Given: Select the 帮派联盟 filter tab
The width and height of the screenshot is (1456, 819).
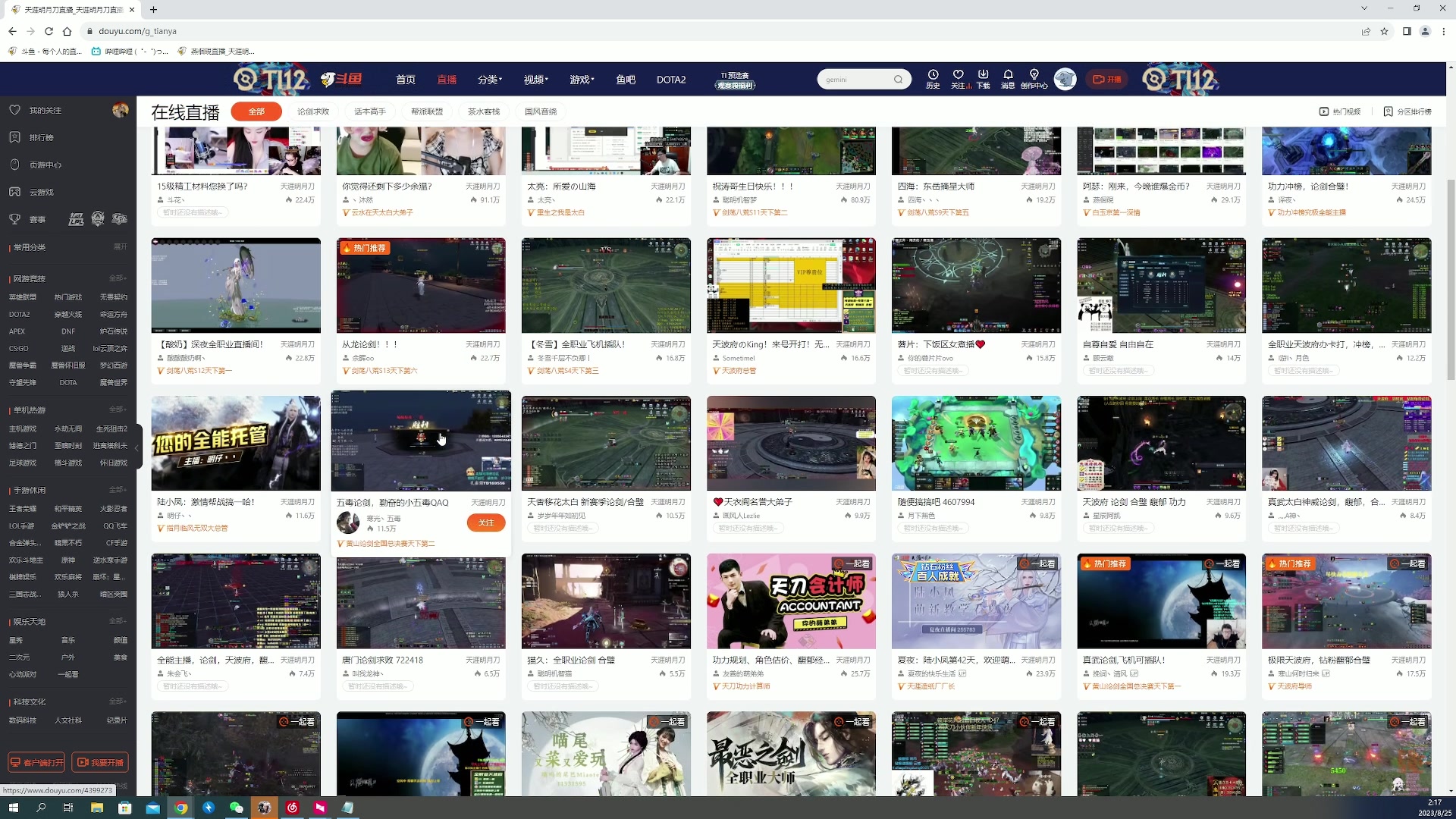Looking at the screenshot, I should coord(428,111).
